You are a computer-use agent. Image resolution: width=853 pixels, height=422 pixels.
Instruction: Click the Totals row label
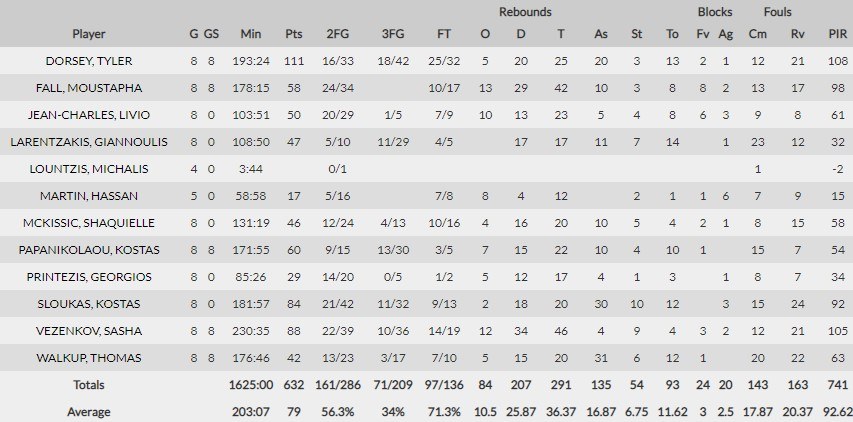point(88,384)
